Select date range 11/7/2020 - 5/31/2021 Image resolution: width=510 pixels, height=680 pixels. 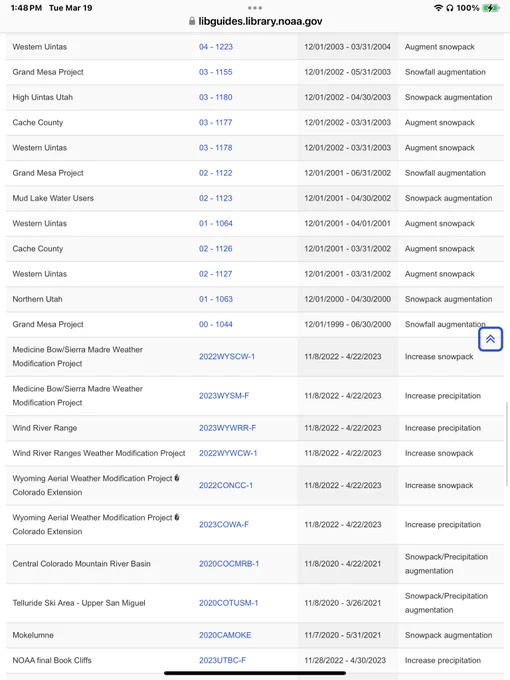pos(343,635)
